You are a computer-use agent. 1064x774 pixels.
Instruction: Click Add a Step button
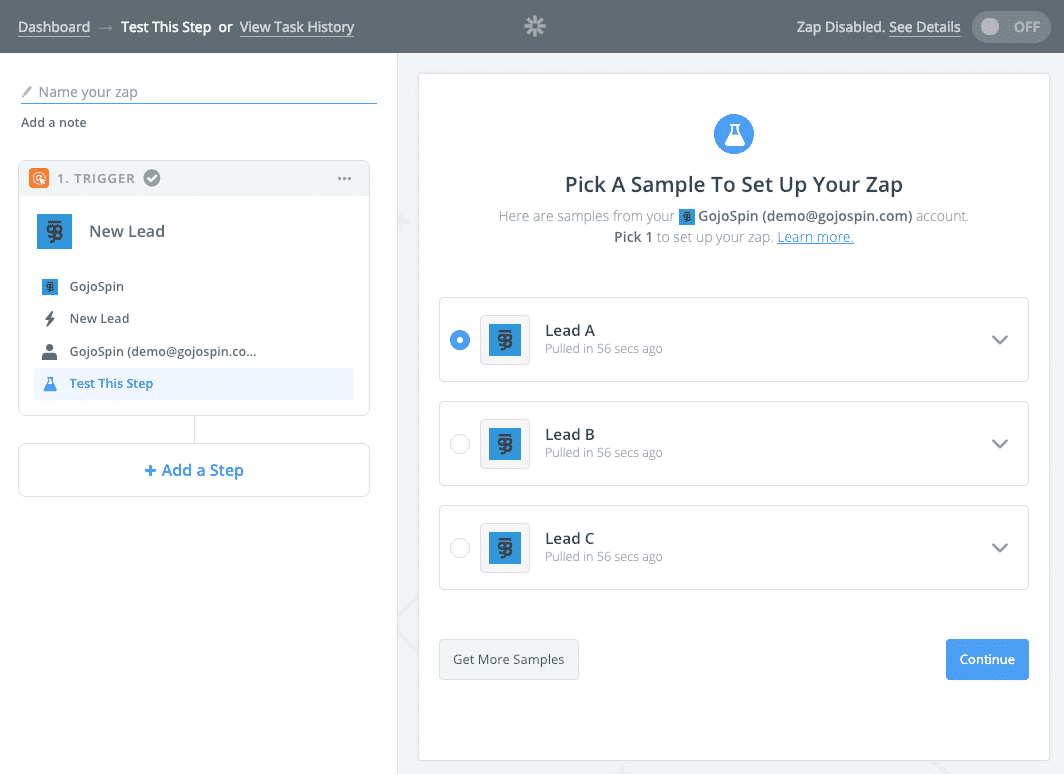pyautogui.click(x=194, y=470)
